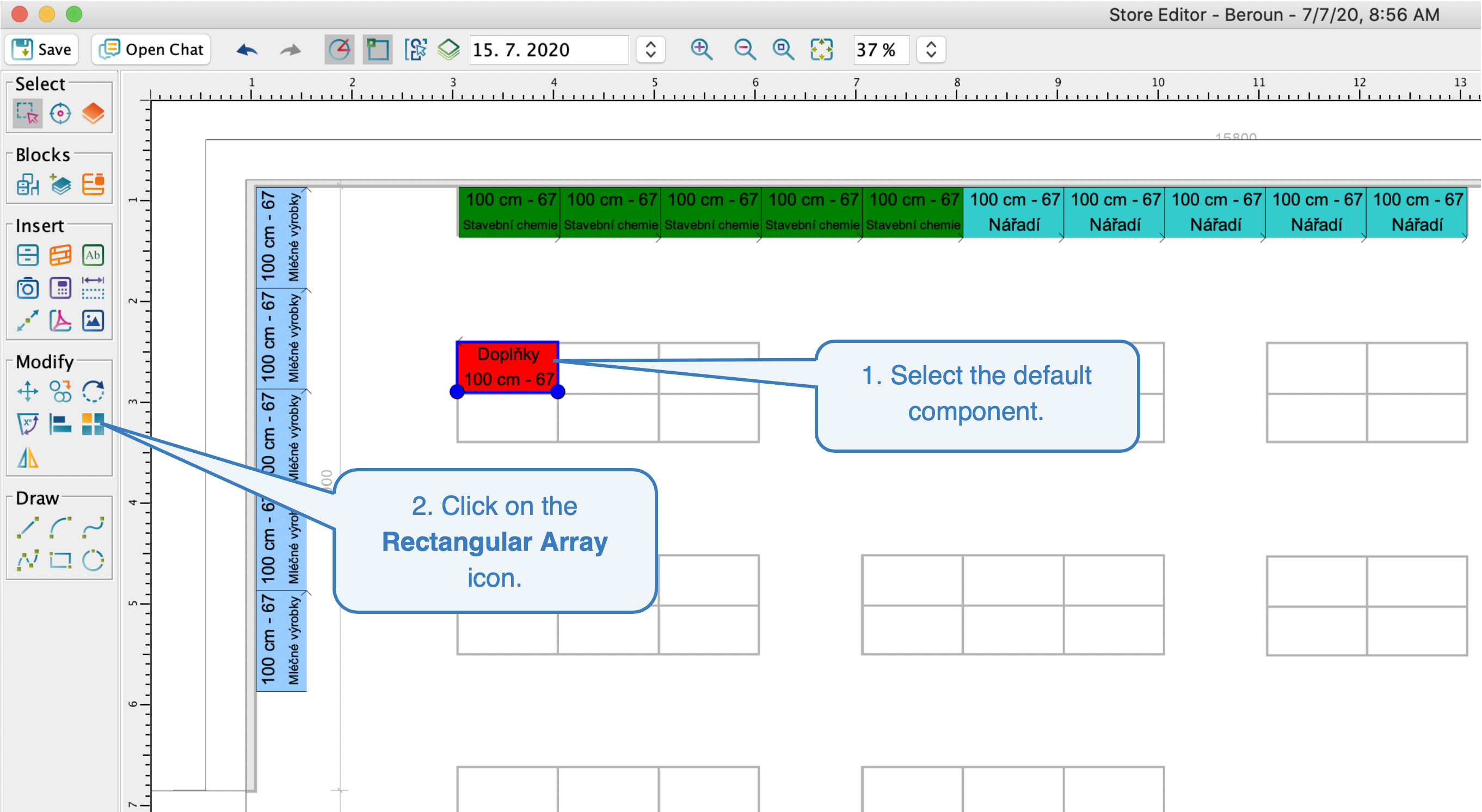Undo the last action

[x=246, y=50]
